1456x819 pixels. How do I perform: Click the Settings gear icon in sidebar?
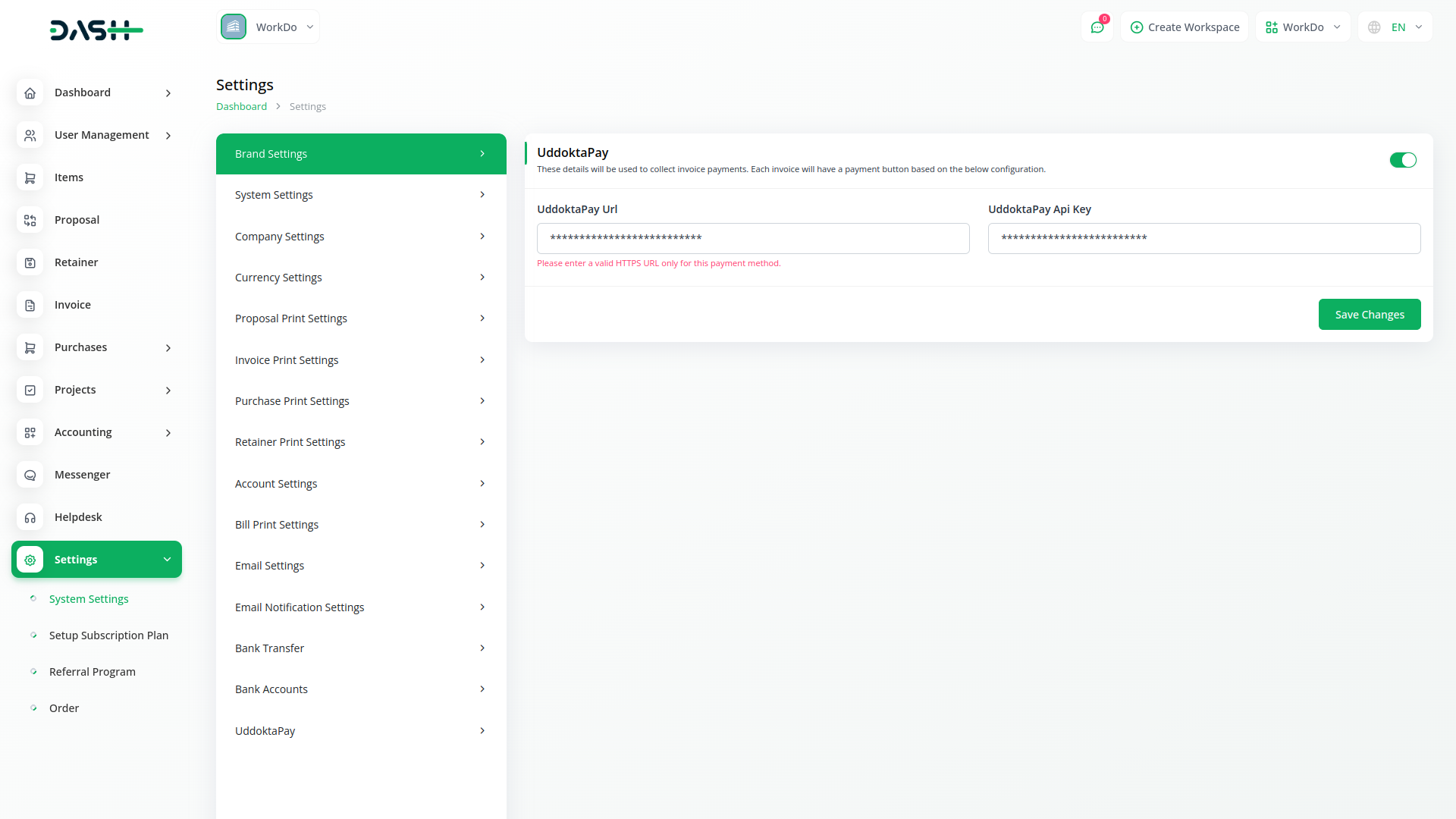(x=30, y=560)
